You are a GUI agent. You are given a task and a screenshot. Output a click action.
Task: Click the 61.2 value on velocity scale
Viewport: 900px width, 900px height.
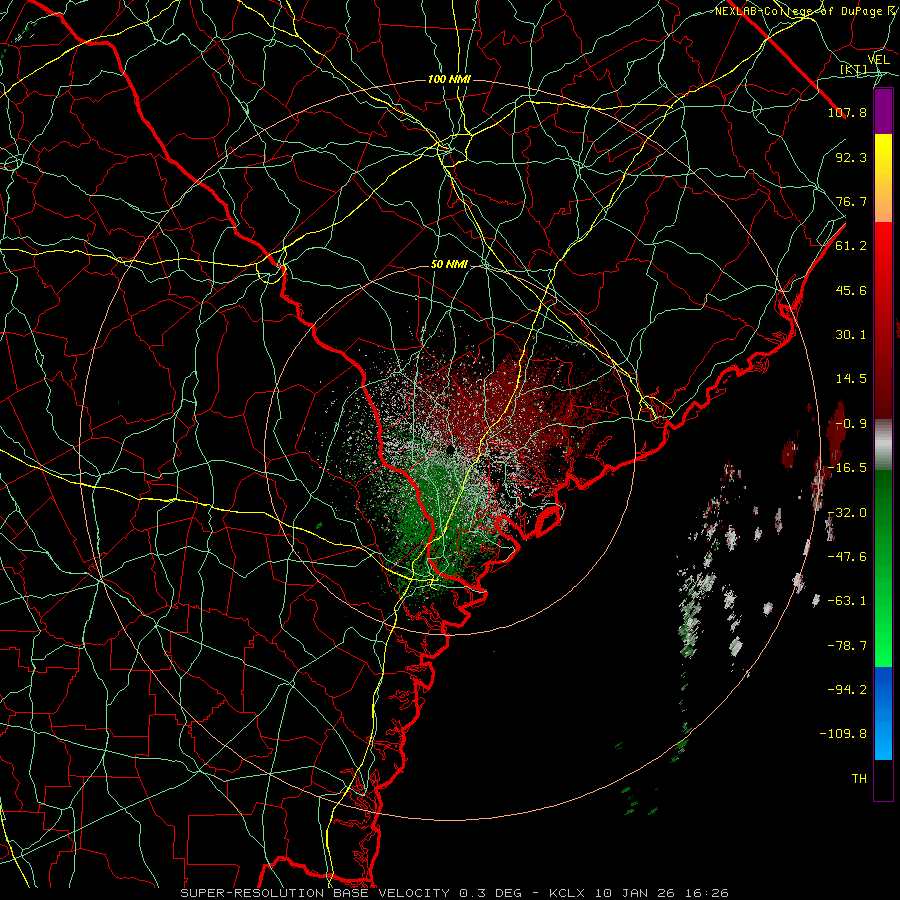tap(851, 246)
